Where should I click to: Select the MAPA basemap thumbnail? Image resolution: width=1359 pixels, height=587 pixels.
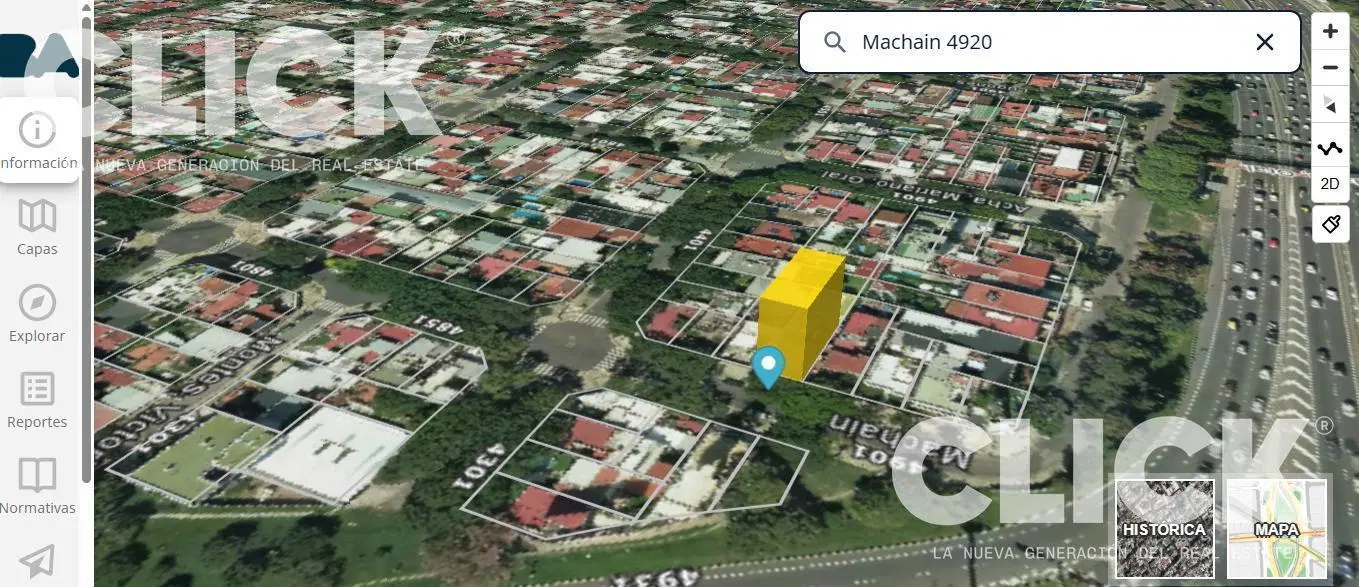point(1276,529)
